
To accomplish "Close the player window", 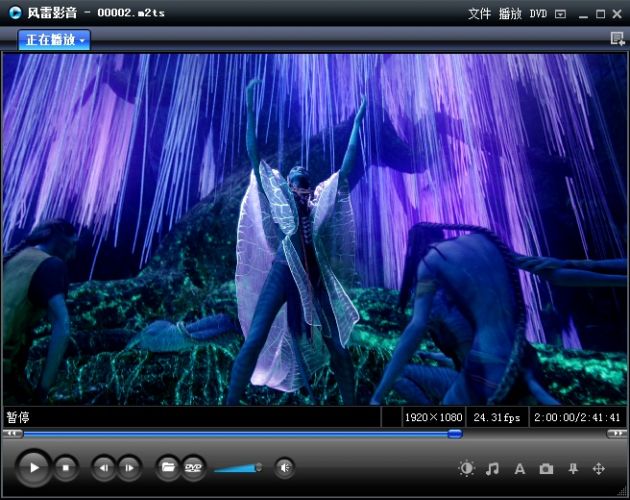I will click(617, 14).
